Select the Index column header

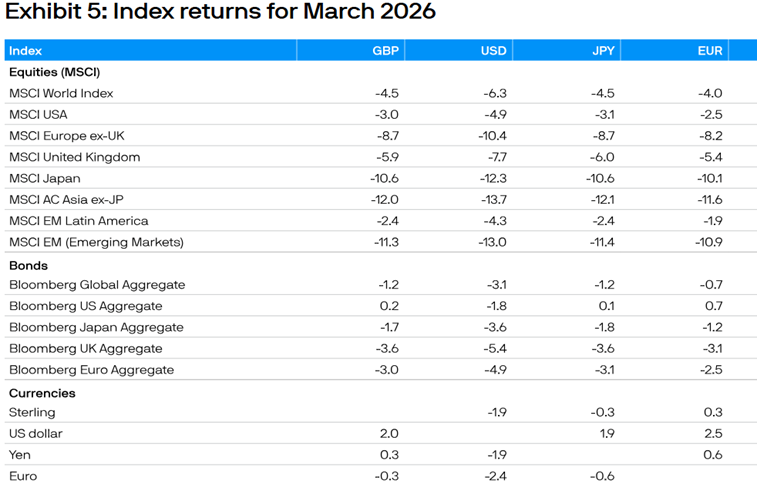[x=26, y=50]
